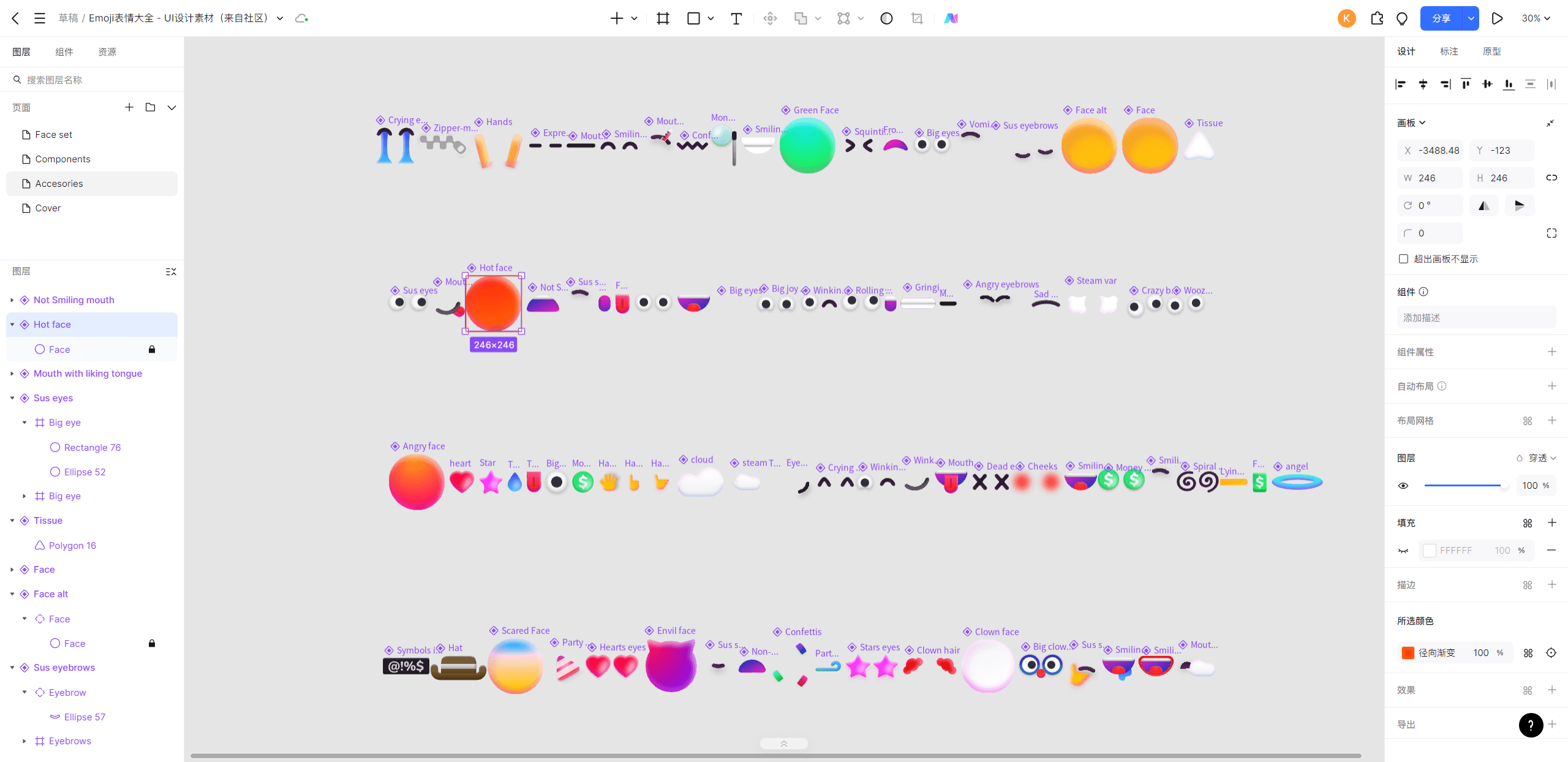Open the share button dropdown arrow
Screen dimensions: 1568x762
click(1471, 18)
